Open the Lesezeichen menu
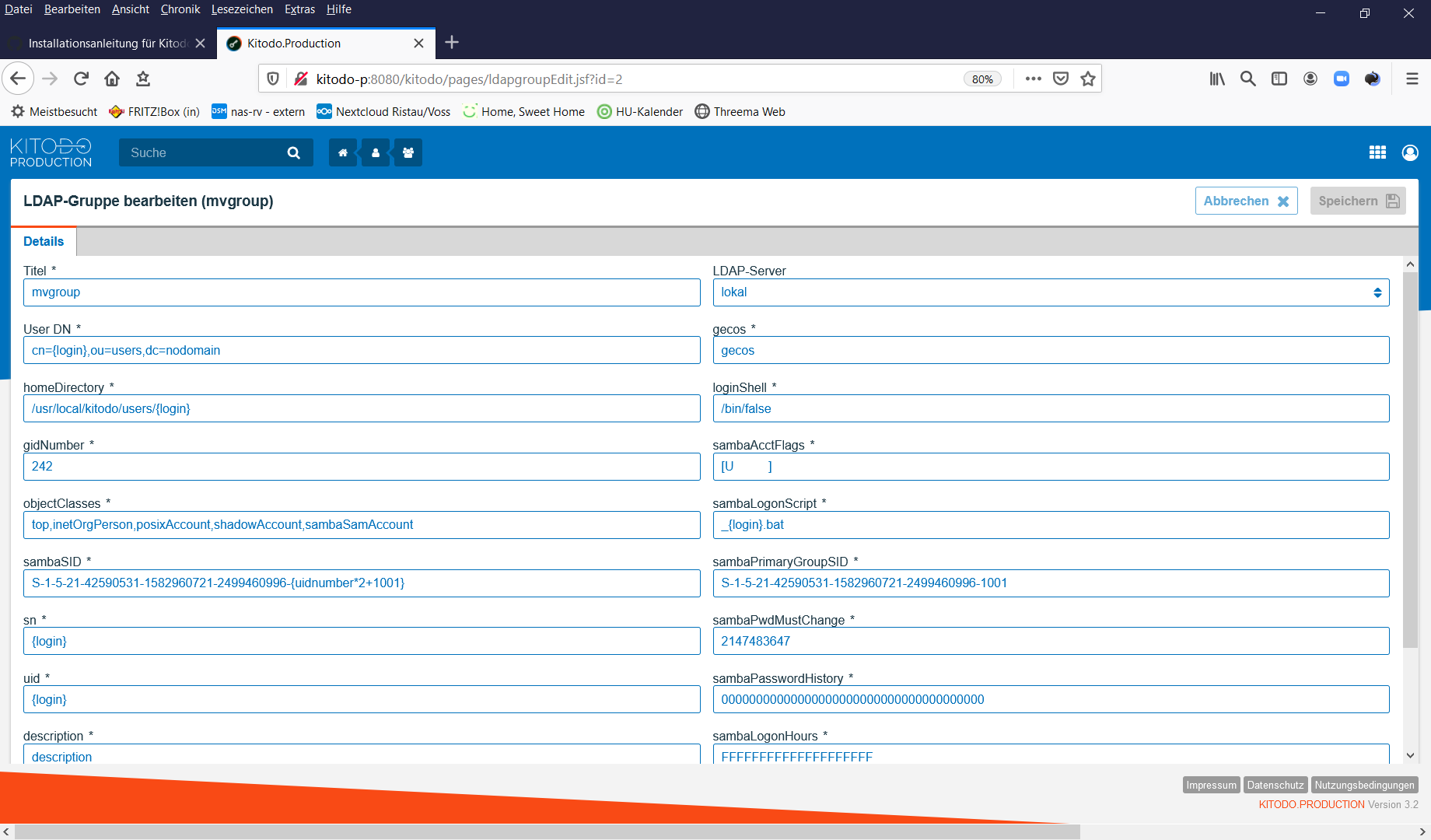Screen dimensions: 1431x840 (242, 9)
